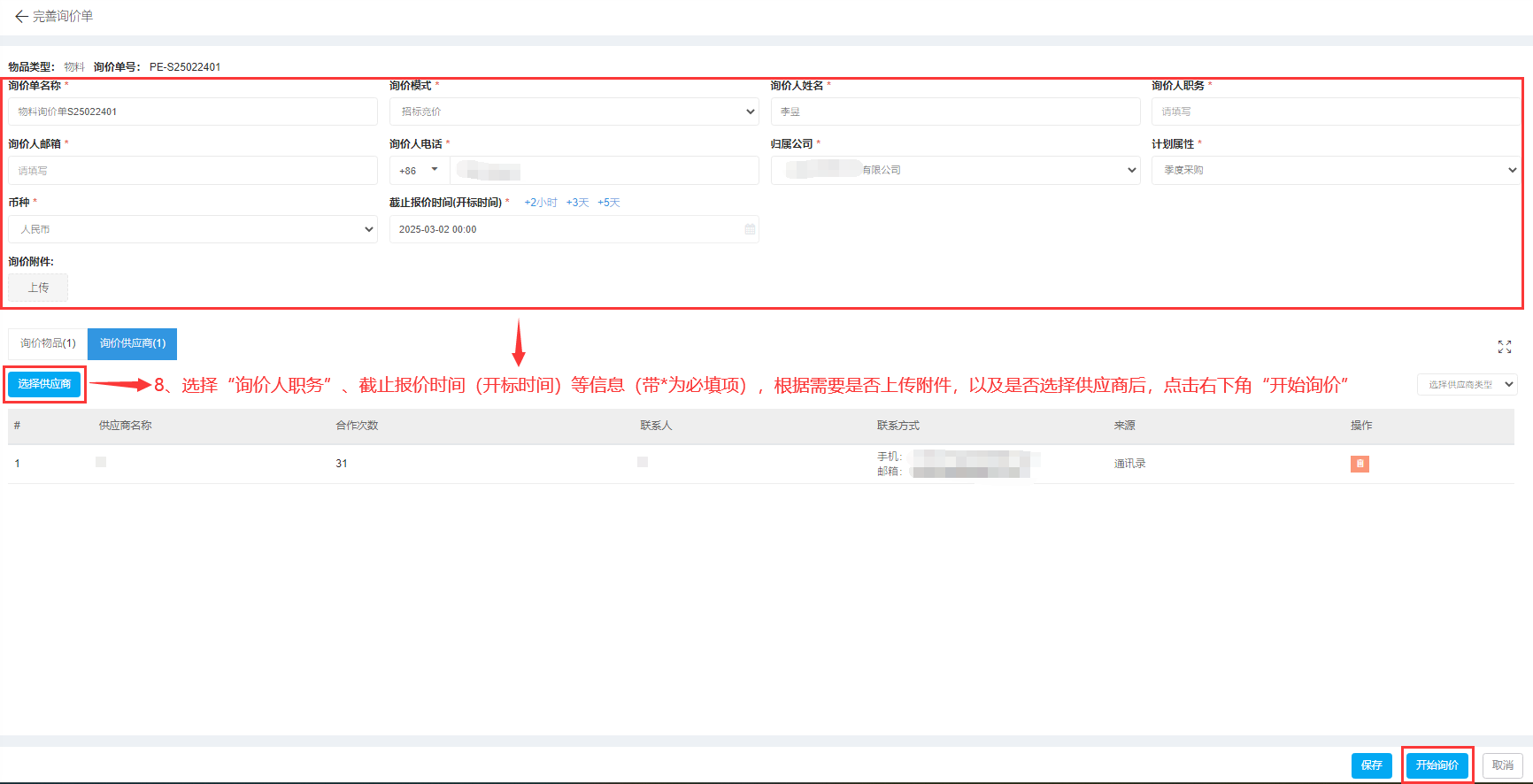Click the 开始询价 button
This screenshot has width=1533, height=784.
tap(1437, 765)
